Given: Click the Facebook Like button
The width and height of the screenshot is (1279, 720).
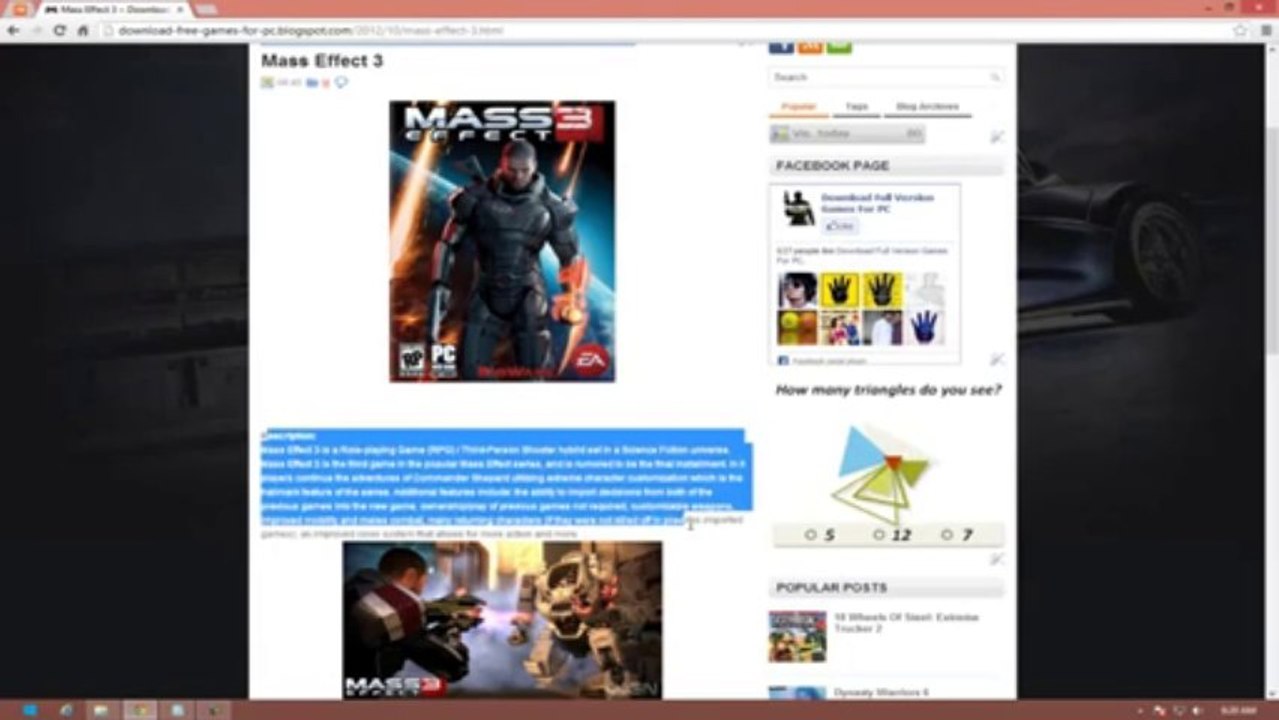Looking at the screenshot, I should 840,227.
